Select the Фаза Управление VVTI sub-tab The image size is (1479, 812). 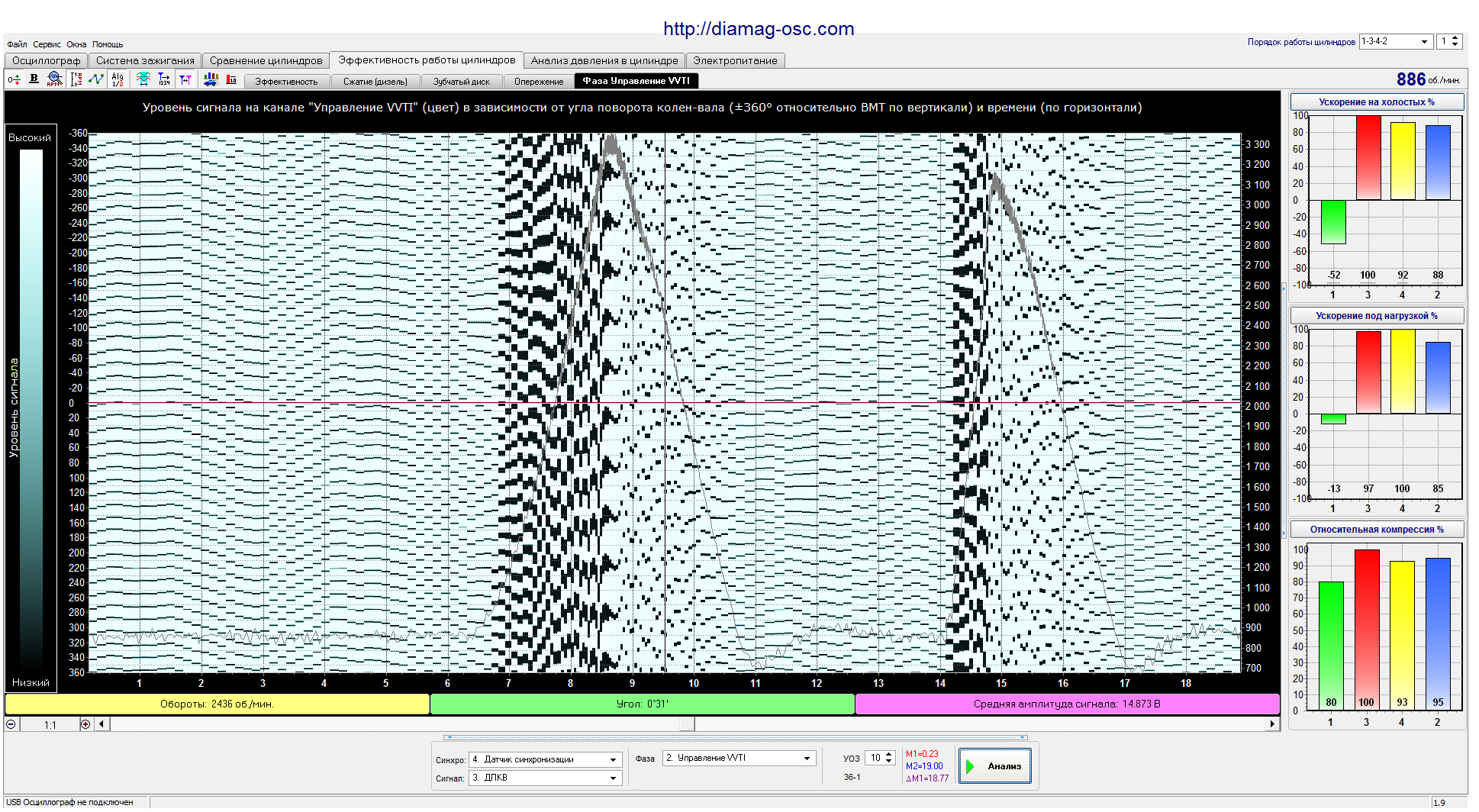(636, 81)
